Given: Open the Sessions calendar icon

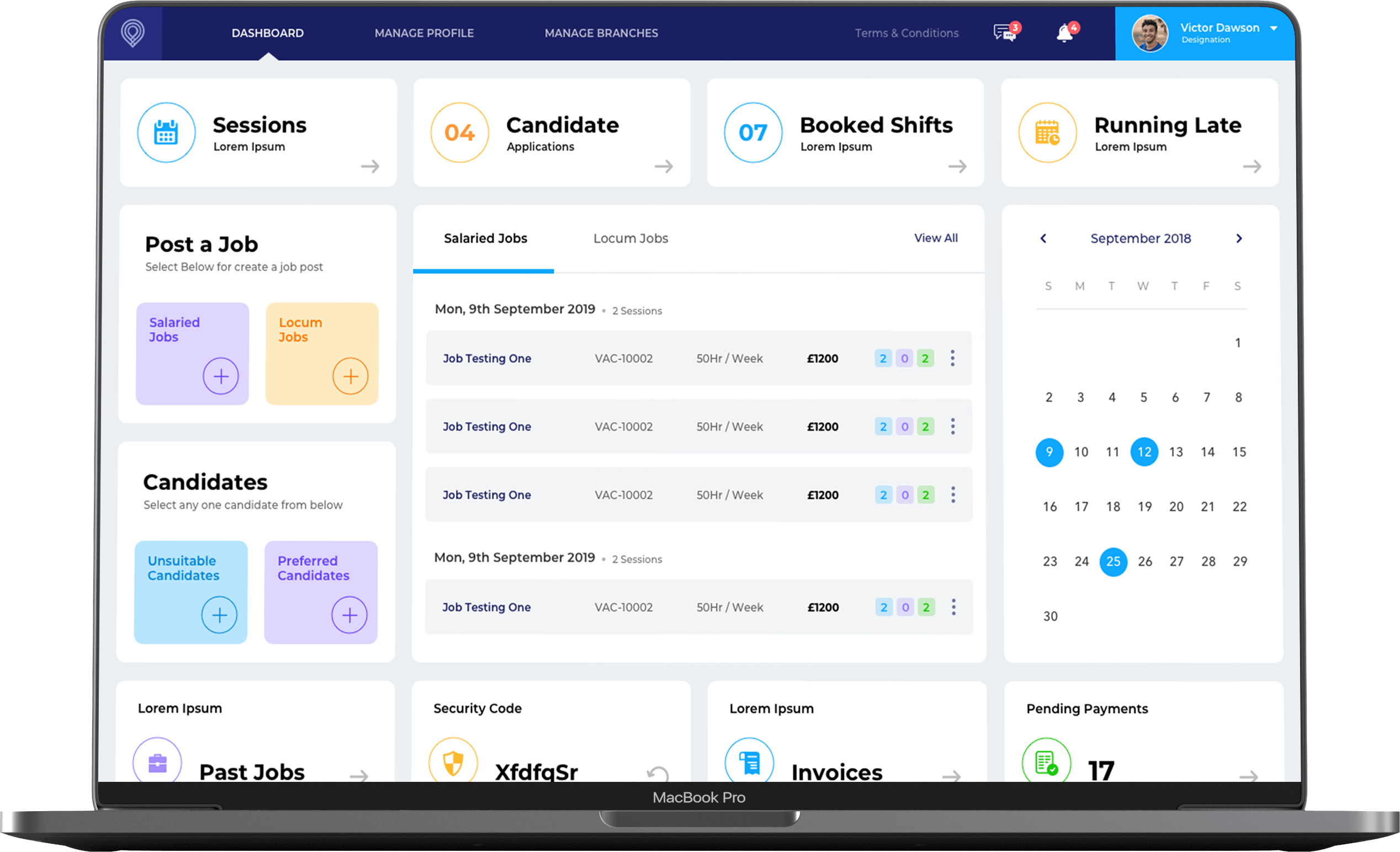Looking at the screenshot, I should (166, 132).
